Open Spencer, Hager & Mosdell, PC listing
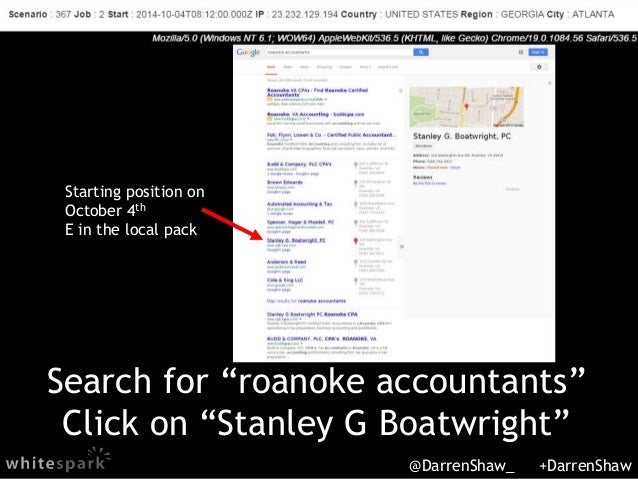Image resolution: width=638 pixels, height=479 pixels. click(x=300, y=222)
